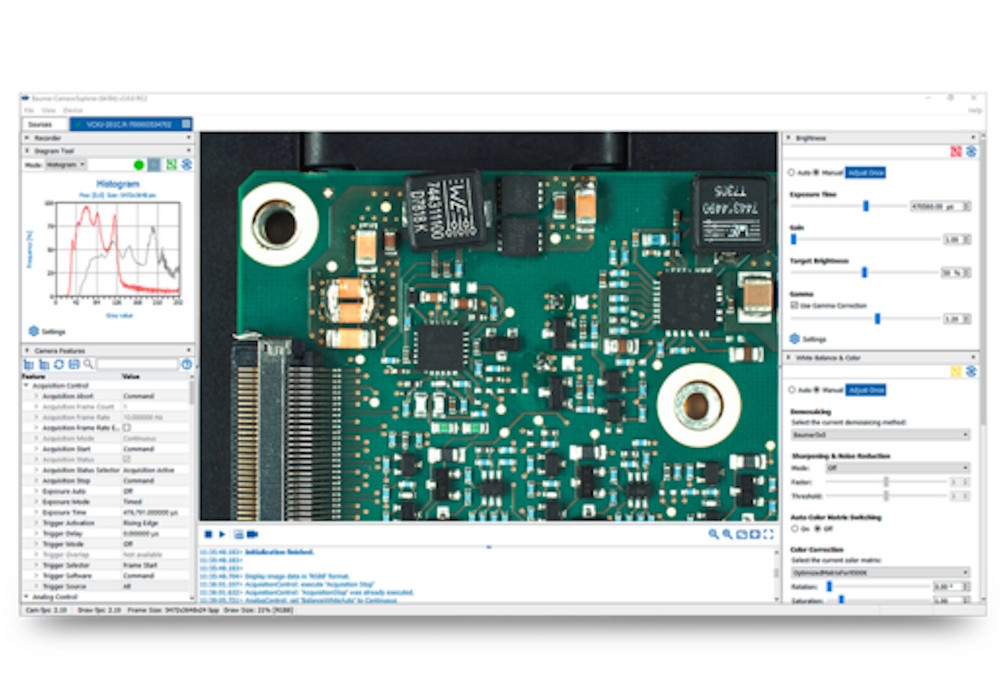1000x700 pixels.
Task: Toggle Use Gamma Correction checkbox
Action: coord(795,305)
